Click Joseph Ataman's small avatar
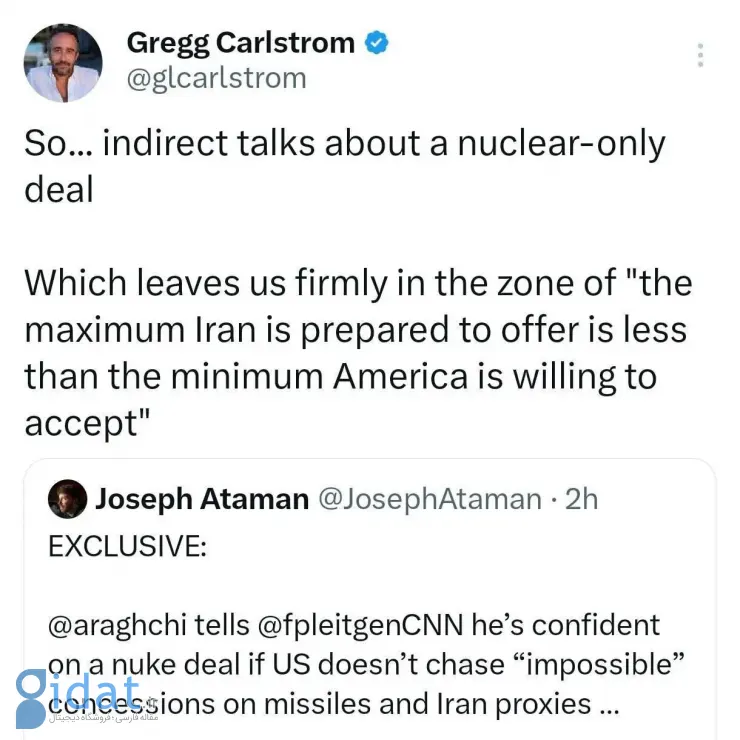 pyautogui.click(x=67, y=499)
